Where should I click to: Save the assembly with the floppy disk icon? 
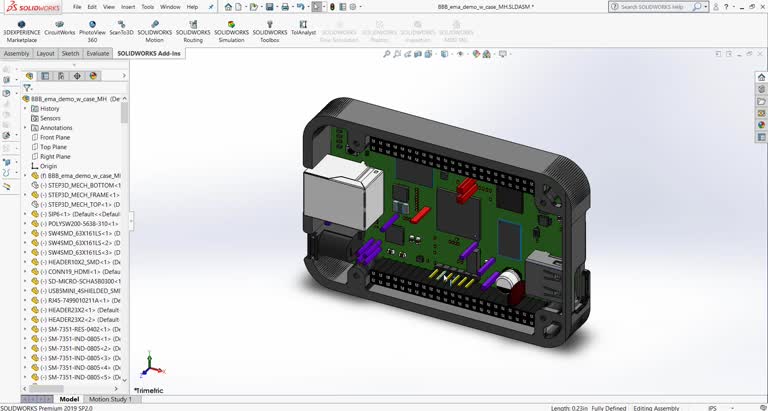pyautogui.click(x=269, y=7)
